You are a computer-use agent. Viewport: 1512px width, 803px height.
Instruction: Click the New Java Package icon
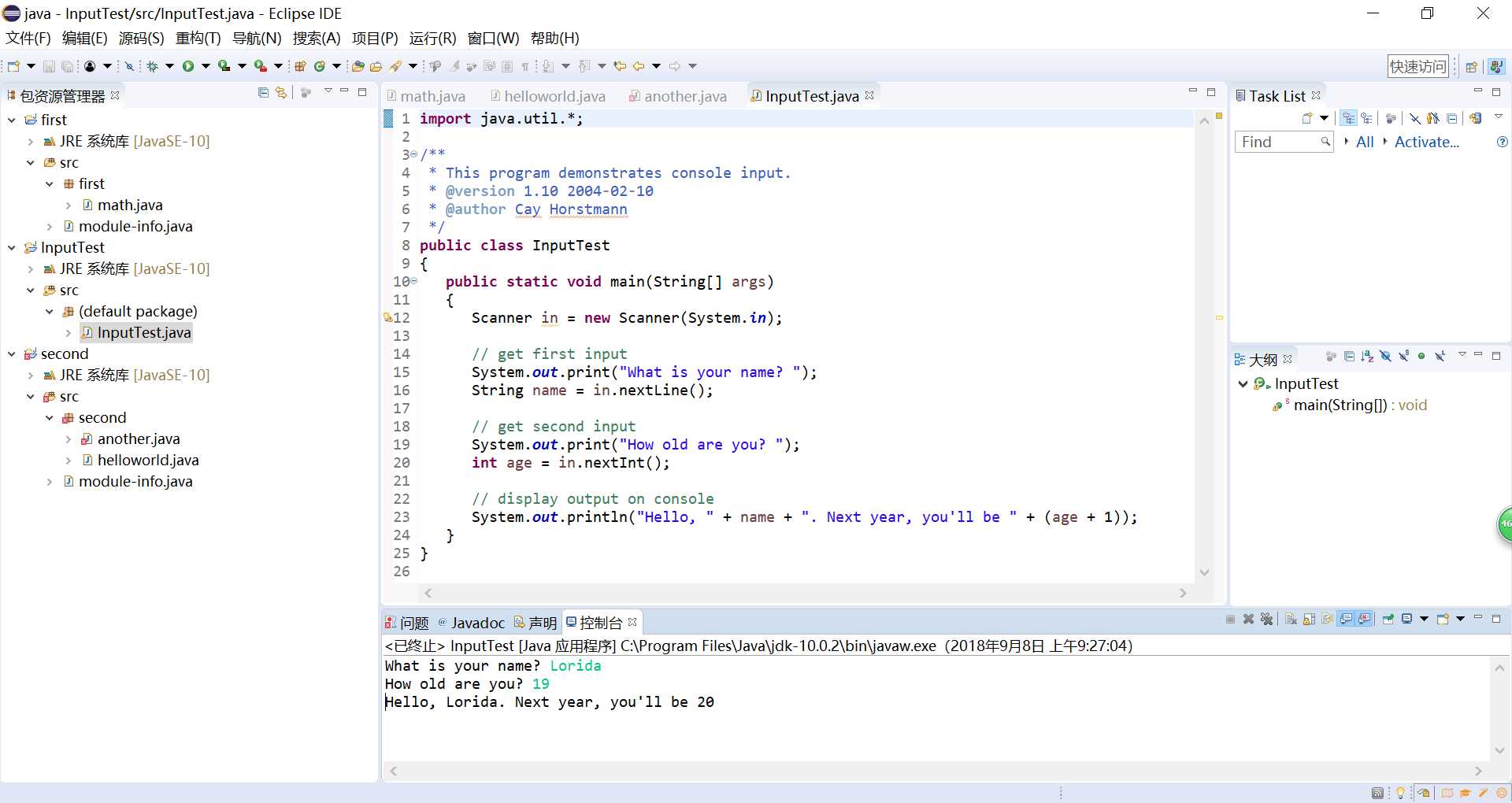pyautogui.click(x=300, y=67)
